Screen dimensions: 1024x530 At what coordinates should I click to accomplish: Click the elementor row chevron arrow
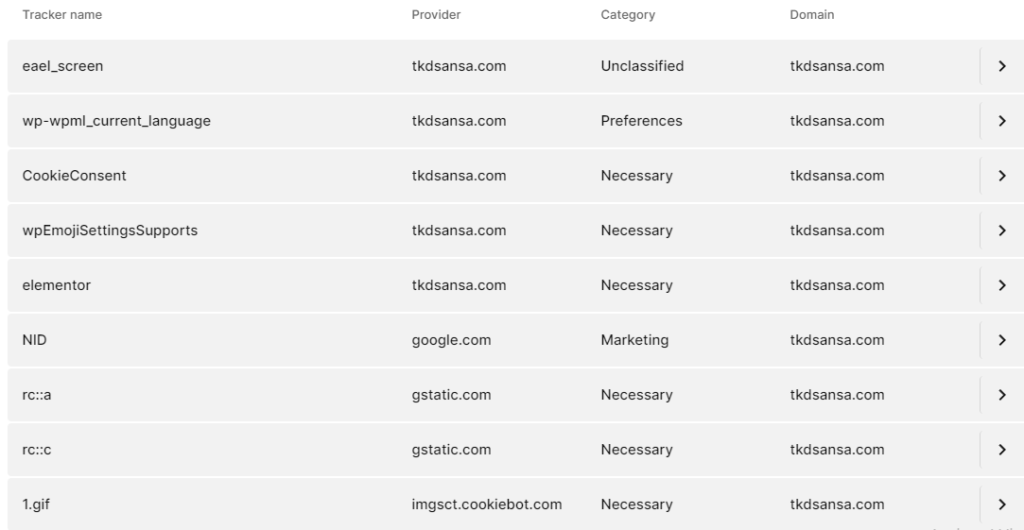[x=1002, y=285]
